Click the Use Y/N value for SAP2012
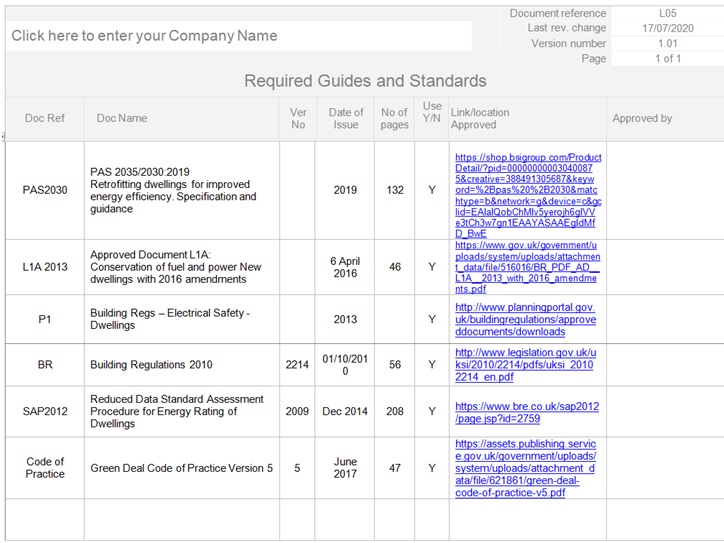The width and height of the screenshot is (724, 543). [432, 411]
